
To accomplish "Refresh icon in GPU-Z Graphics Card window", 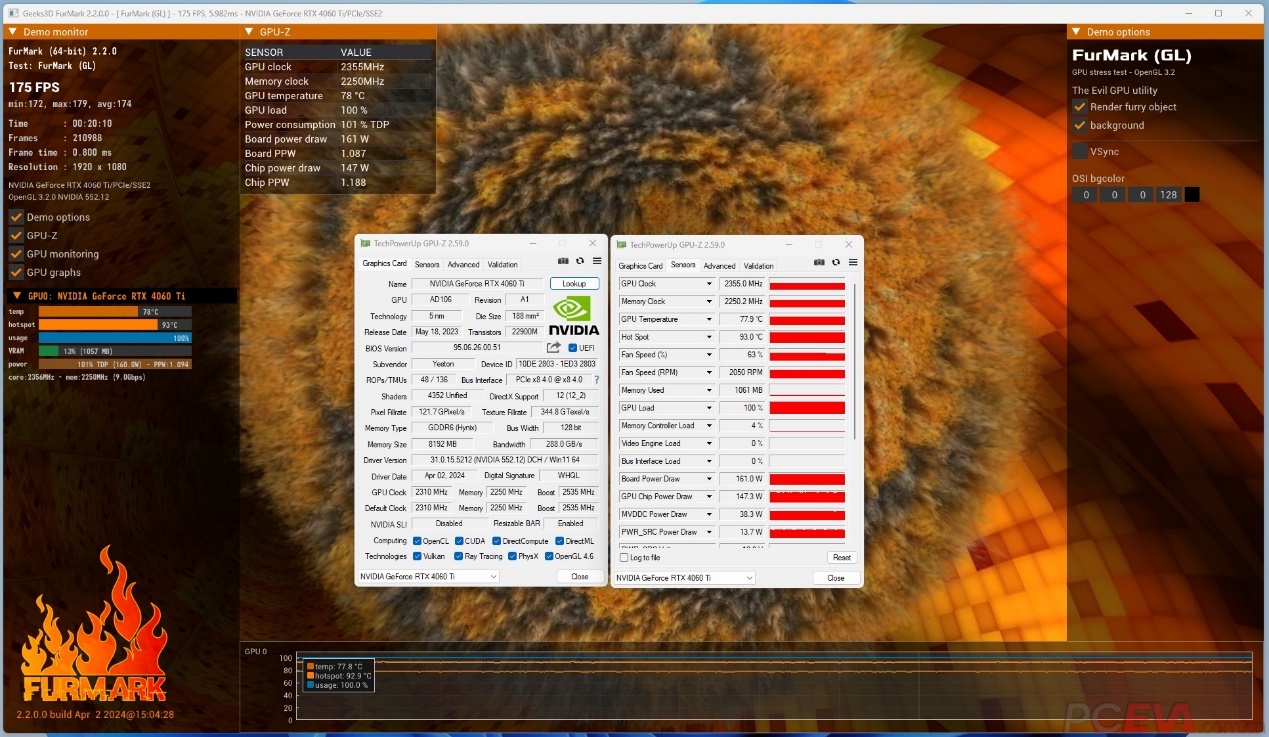I will click(580, 262).
